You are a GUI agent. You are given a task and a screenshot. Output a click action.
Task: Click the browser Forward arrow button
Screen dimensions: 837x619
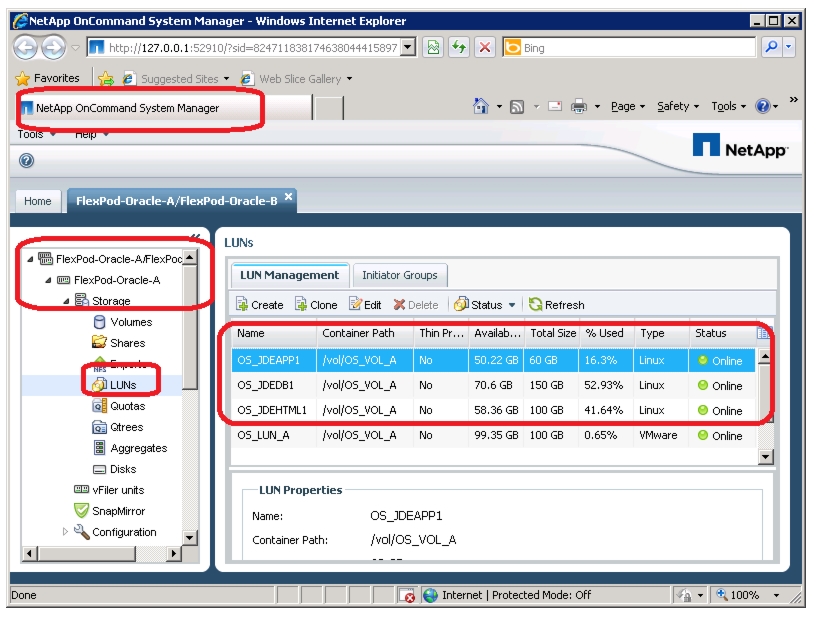(x=53, y=48)
